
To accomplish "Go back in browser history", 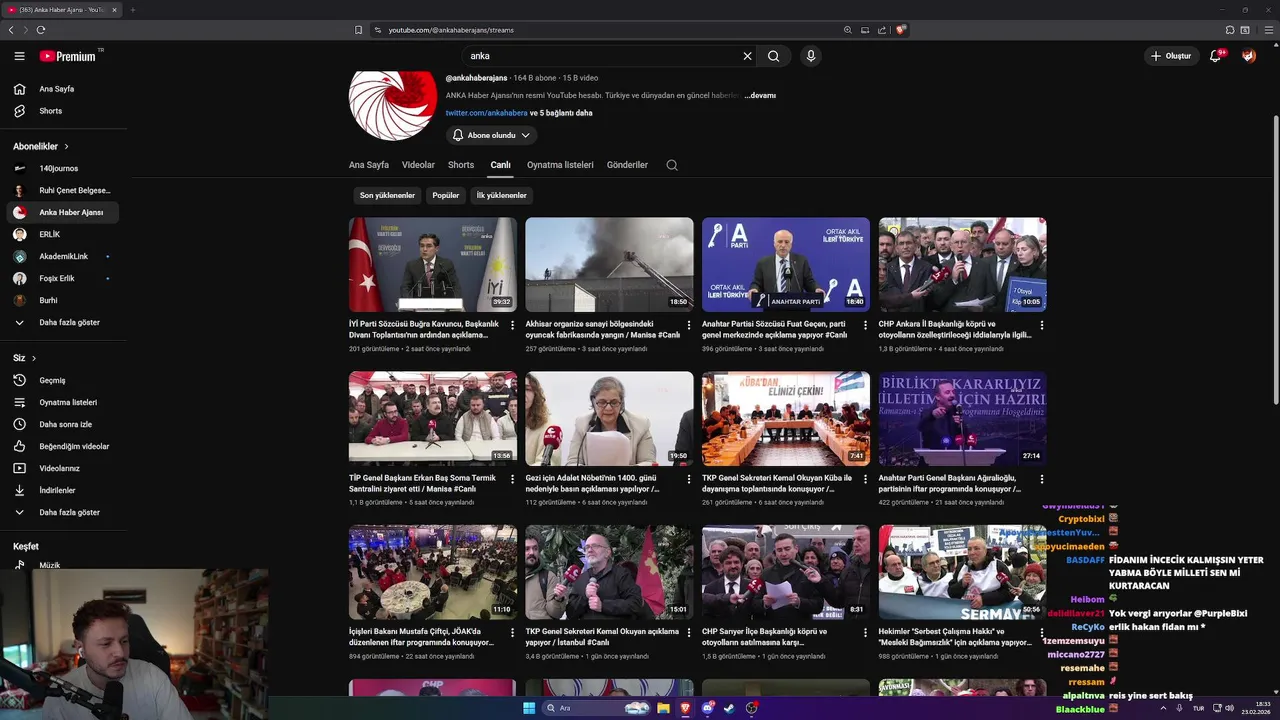I will point(11,30).
